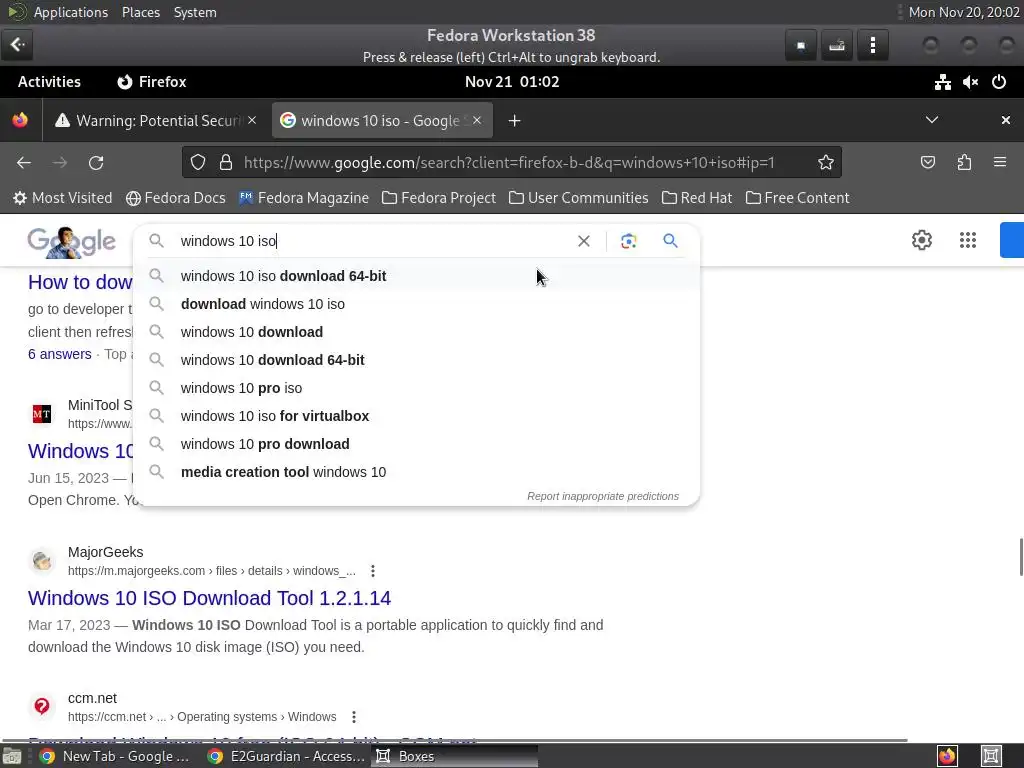Open Fedora Docs bookmark
1024x768 pixels.
point(176,198)
